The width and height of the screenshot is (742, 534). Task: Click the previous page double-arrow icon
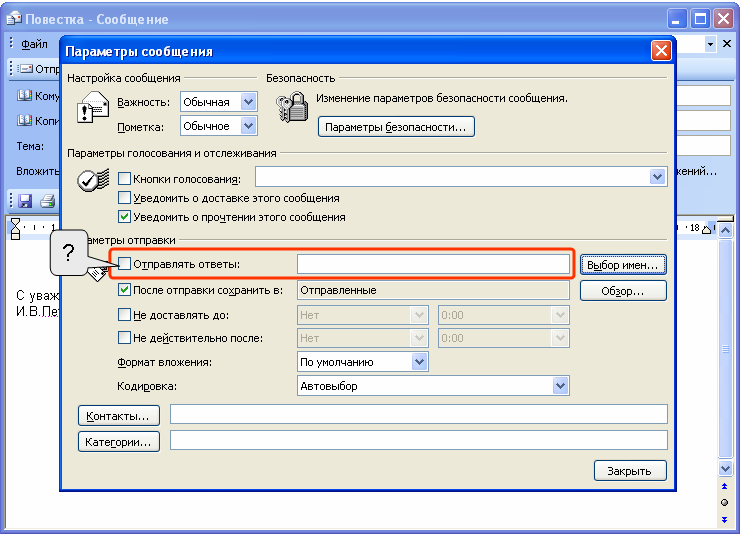point(724,486)
